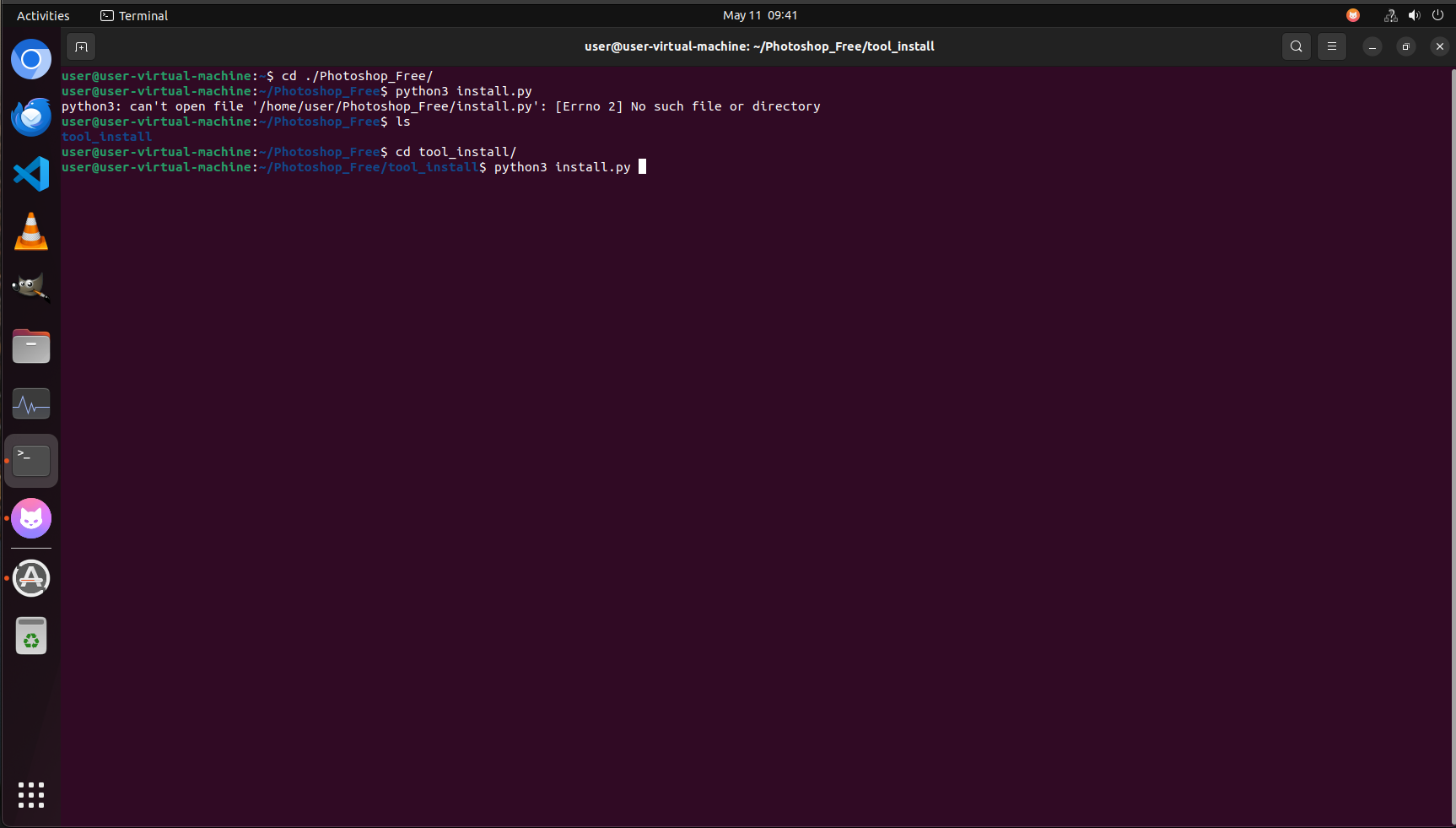Open VLC media player from the dock

tap(31, 231)
